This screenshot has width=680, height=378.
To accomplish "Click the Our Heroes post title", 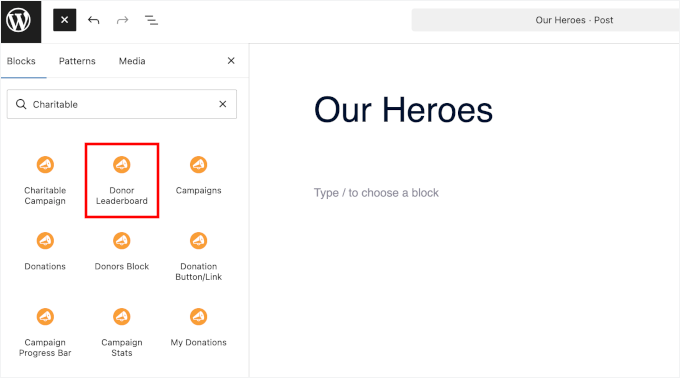I will (403, 110).
